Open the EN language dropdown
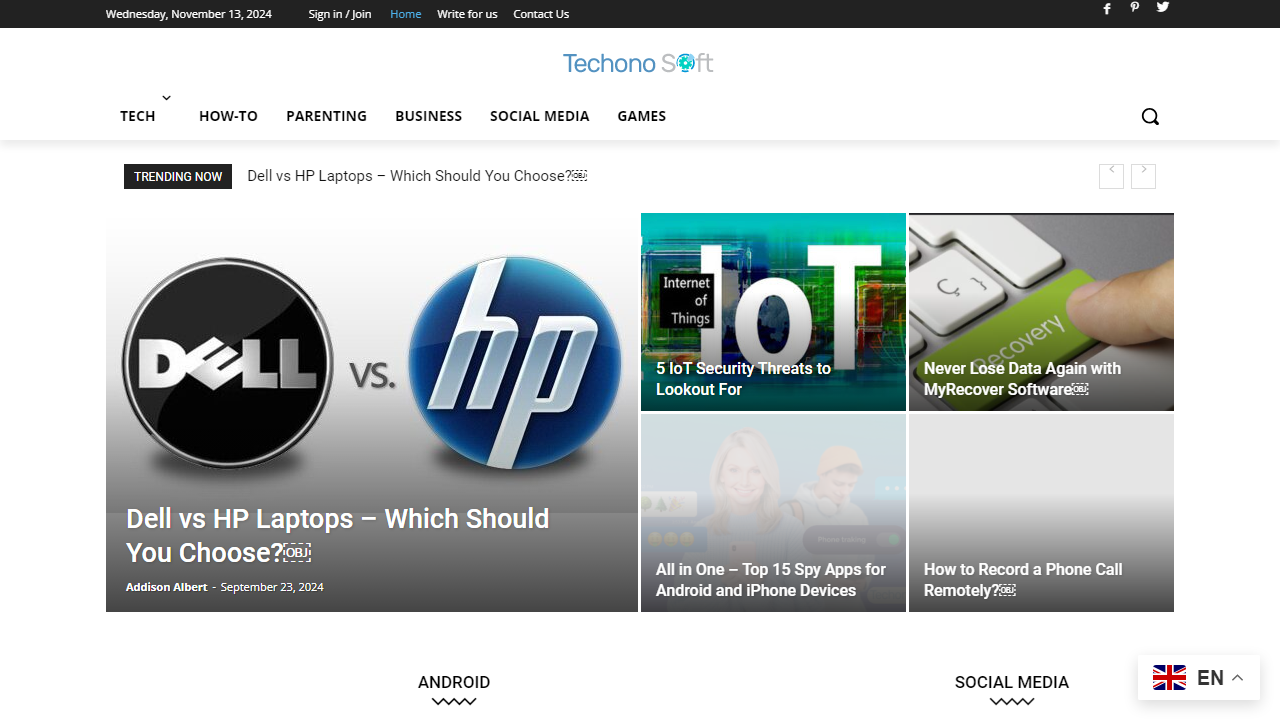Viewport: 1280px width, 720px height. click(1210, 677)
